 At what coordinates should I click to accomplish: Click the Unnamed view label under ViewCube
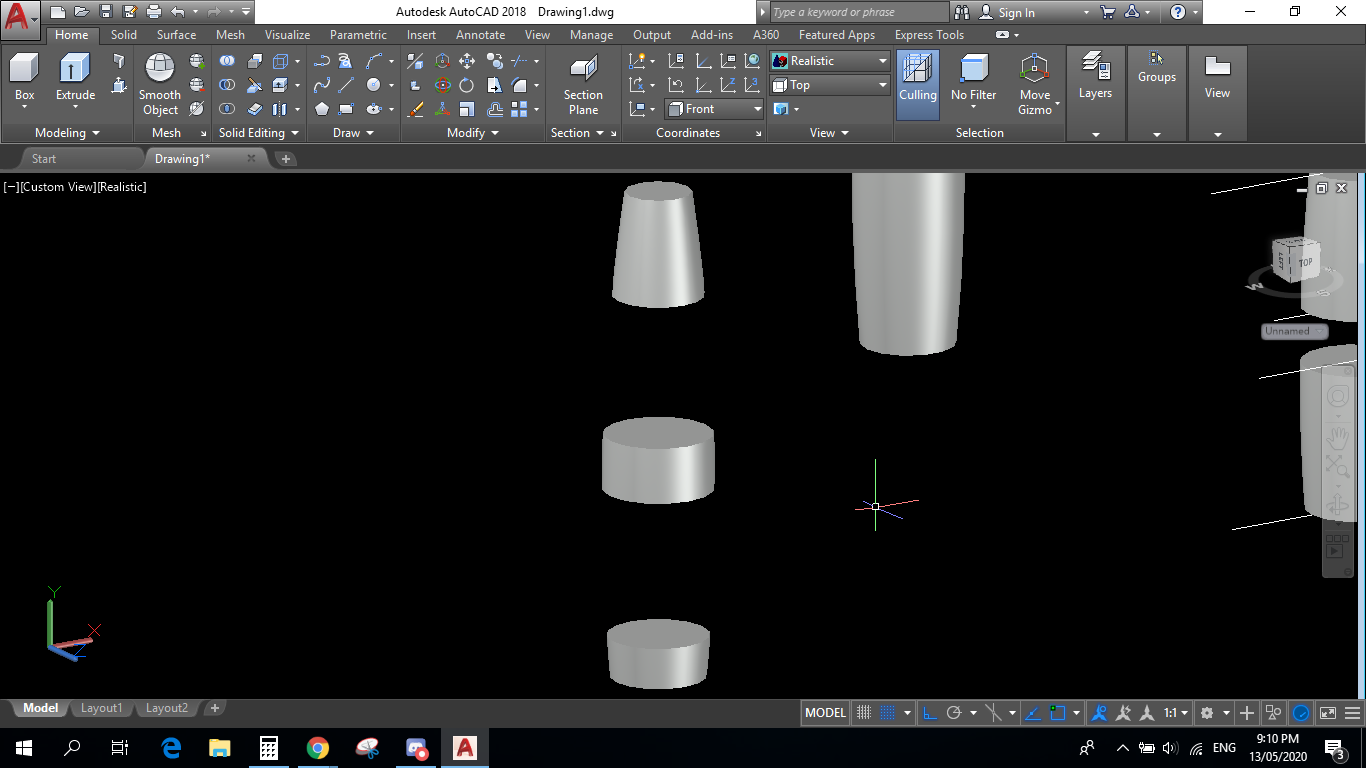coord(1293,331)
